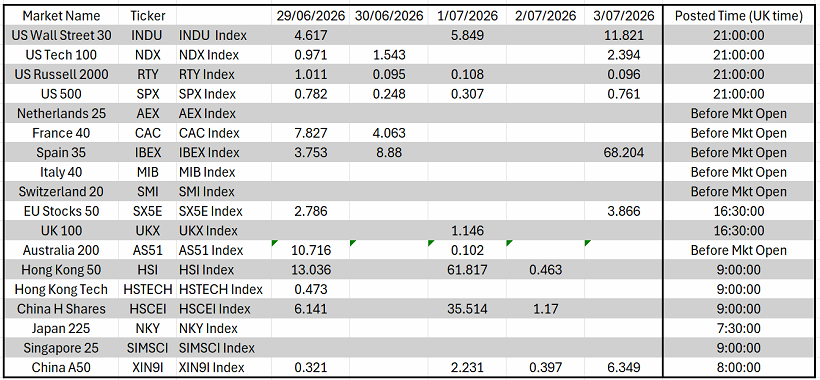Click the 29/06/2026 column header
The height and width of the screenshot is (380, 820).
coord(311,16)
